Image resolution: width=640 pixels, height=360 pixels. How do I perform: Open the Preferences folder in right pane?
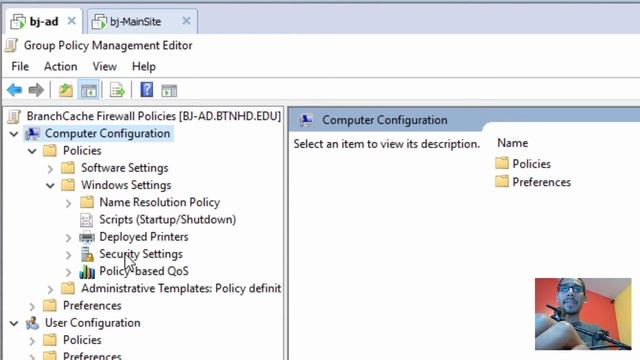[542, 182]
